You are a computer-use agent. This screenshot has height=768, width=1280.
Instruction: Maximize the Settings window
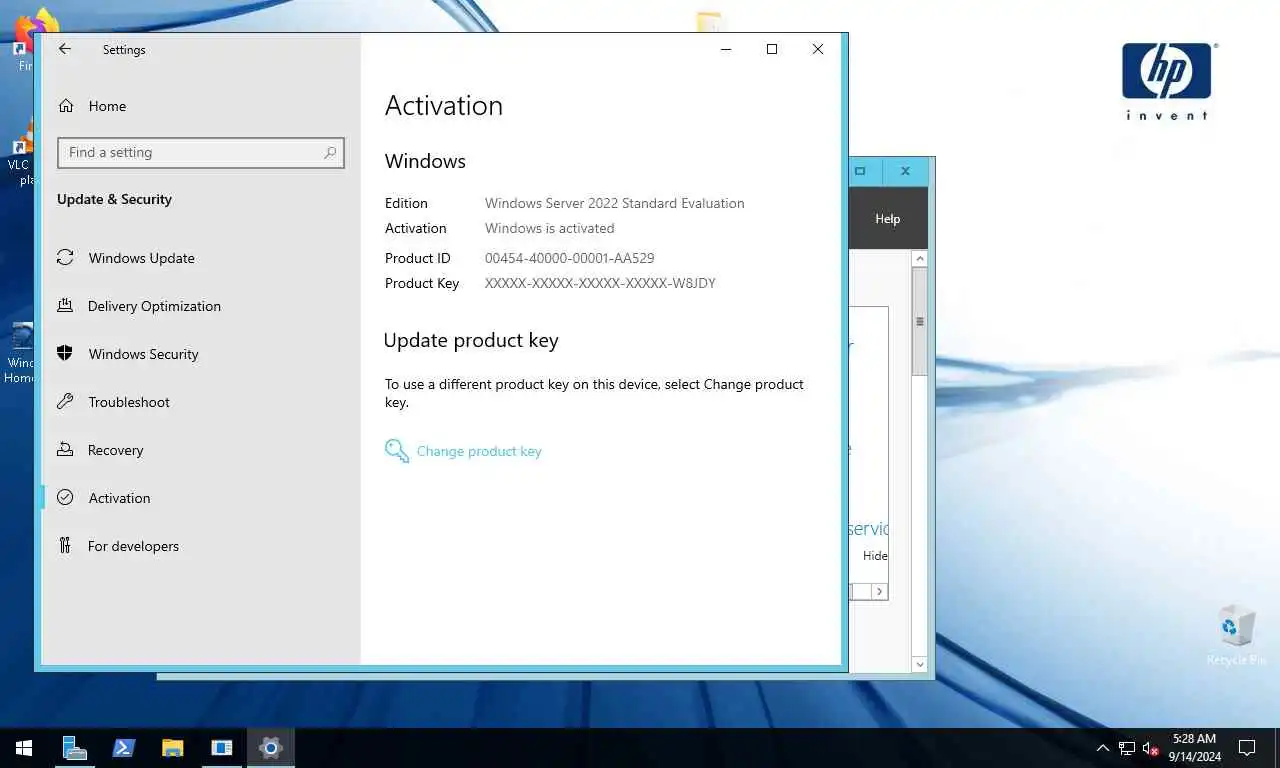[772, 49]
